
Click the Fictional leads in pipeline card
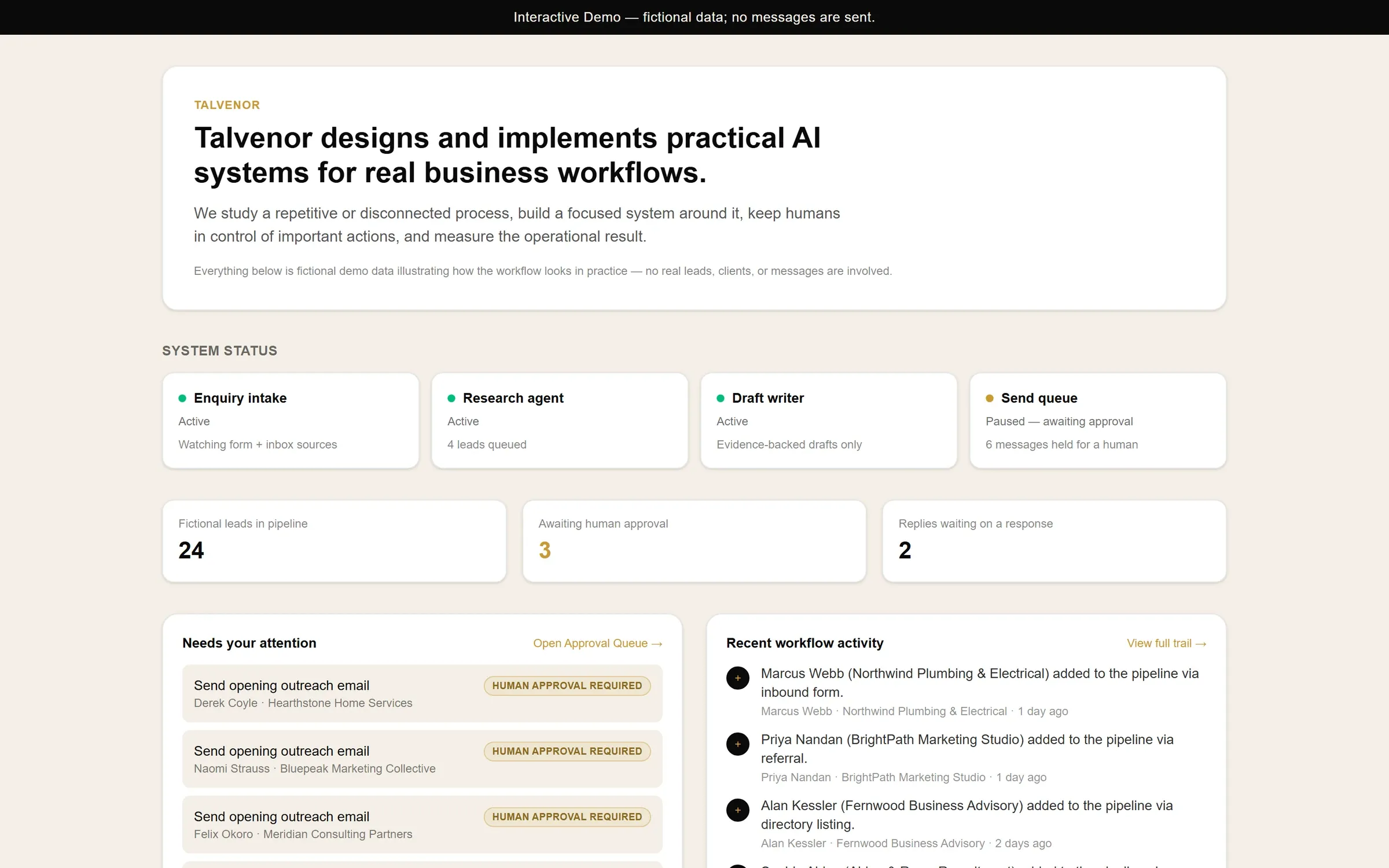(x=335, y=541)
